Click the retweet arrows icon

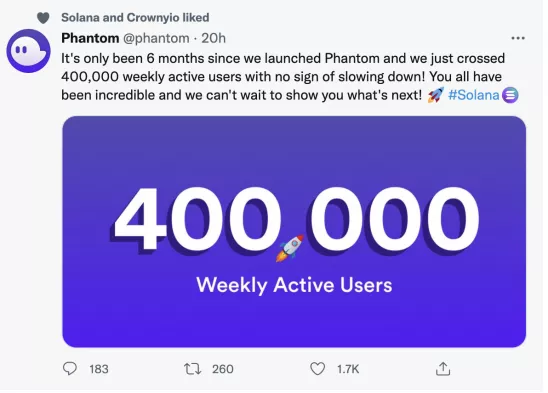tap(193, 369)
